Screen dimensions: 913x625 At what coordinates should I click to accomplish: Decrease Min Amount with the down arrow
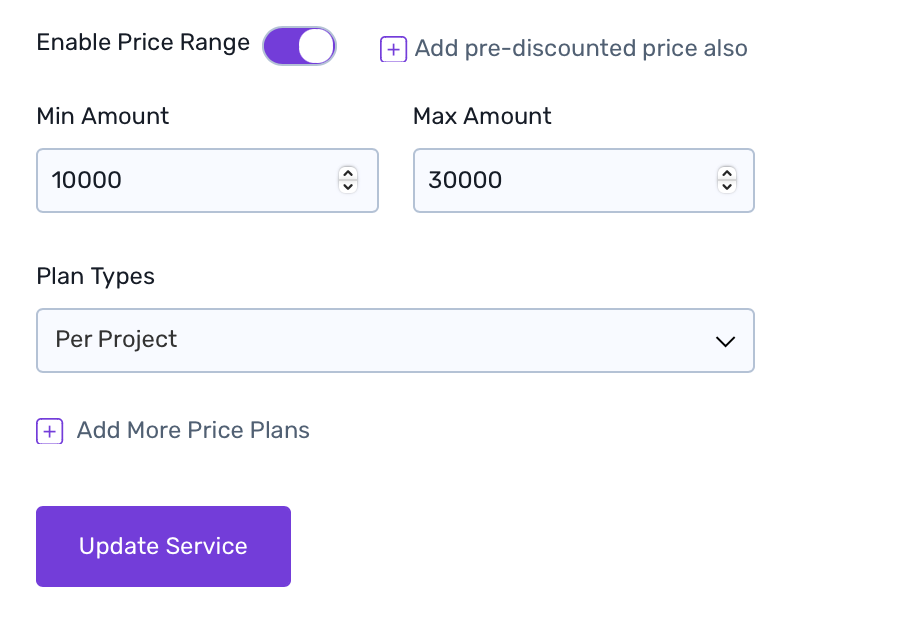[348, 187]
